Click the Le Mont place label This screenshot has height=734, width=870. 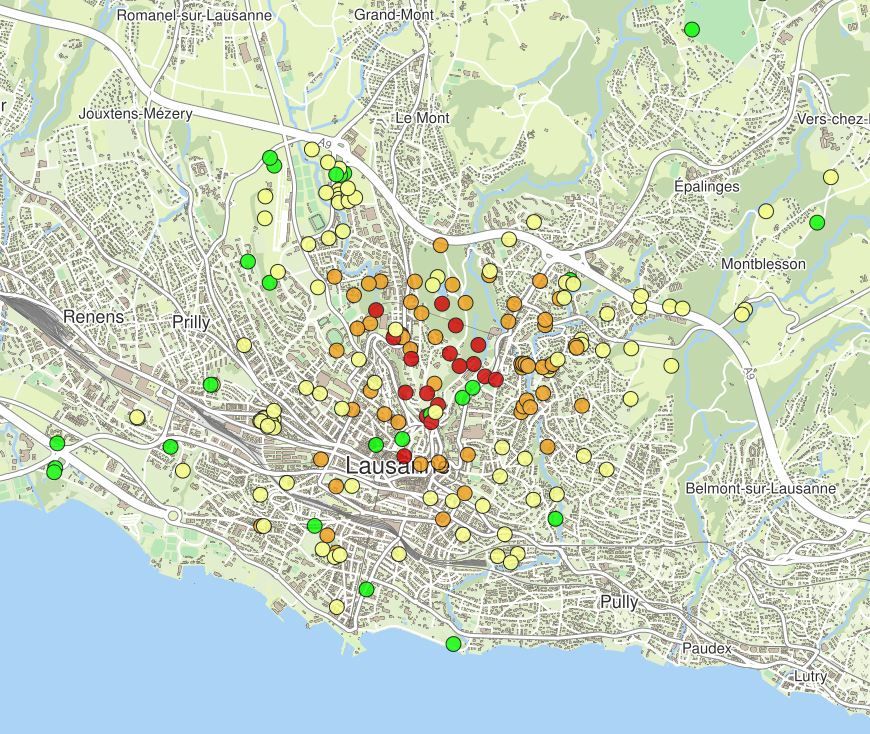422,118
